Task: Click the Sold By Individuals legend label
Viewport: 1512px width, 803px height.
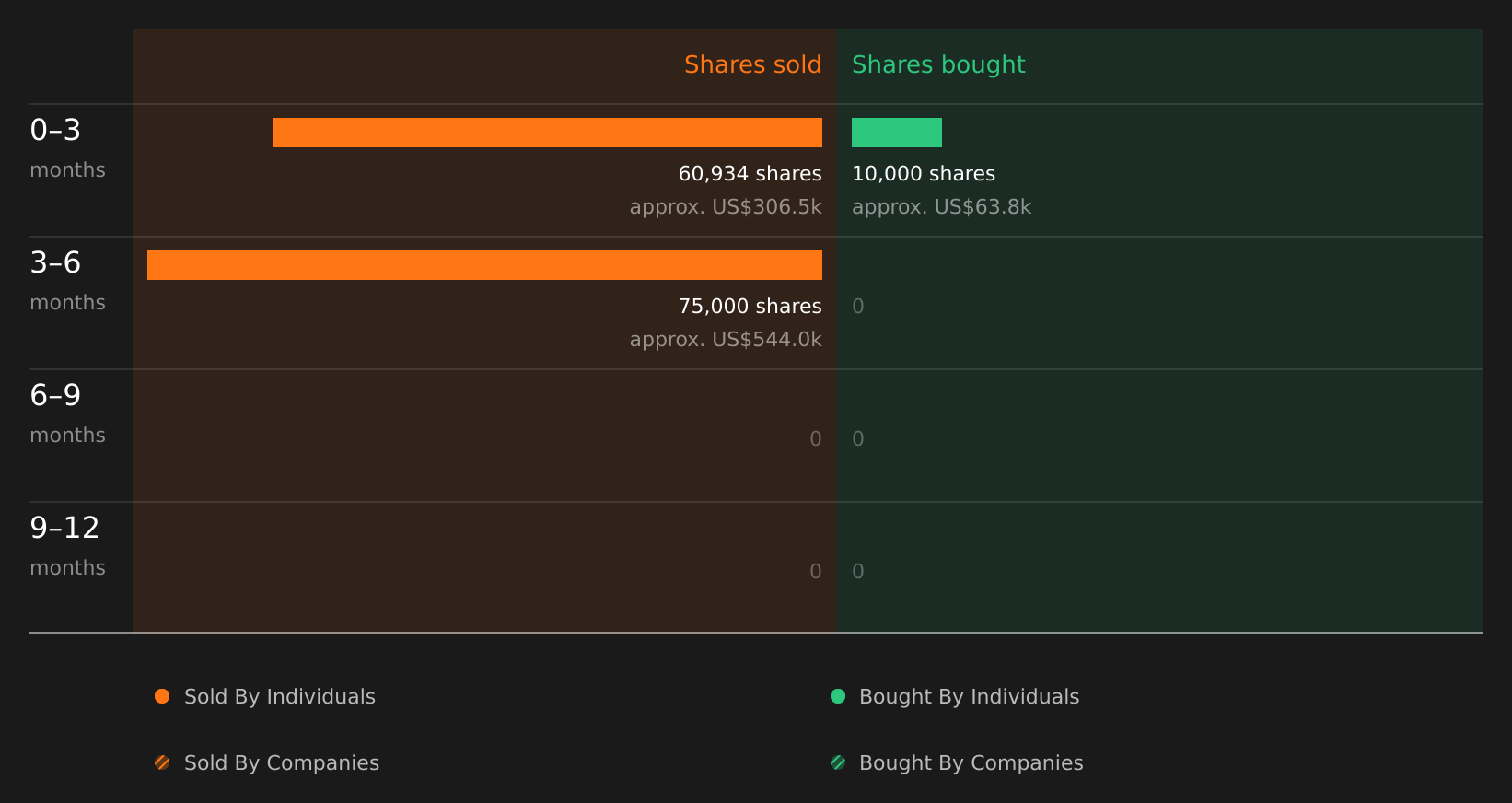Action: click(280, 697)
